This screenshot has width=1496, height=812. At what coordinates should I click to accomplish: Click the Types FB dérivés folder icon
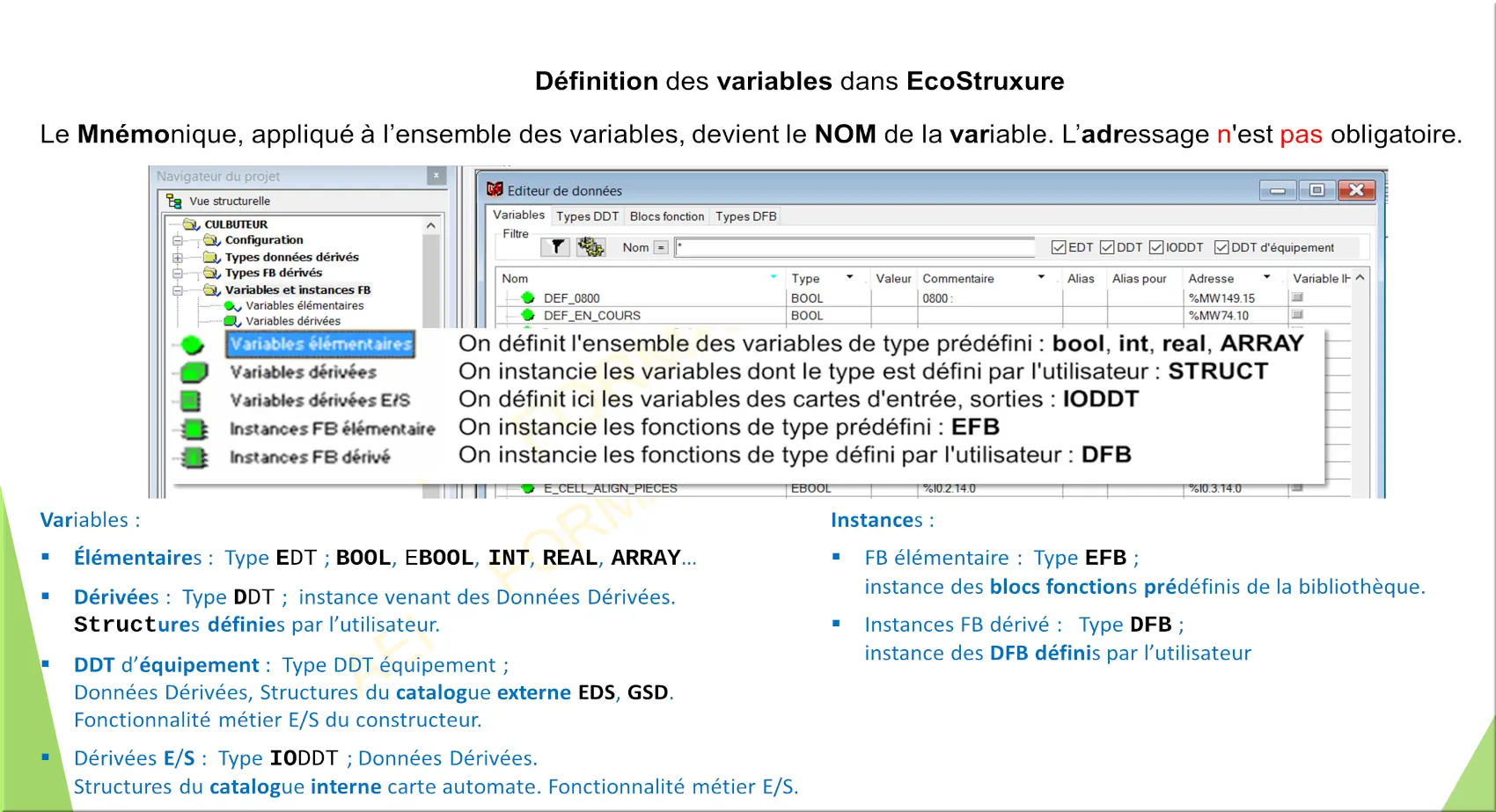point(211,273)
